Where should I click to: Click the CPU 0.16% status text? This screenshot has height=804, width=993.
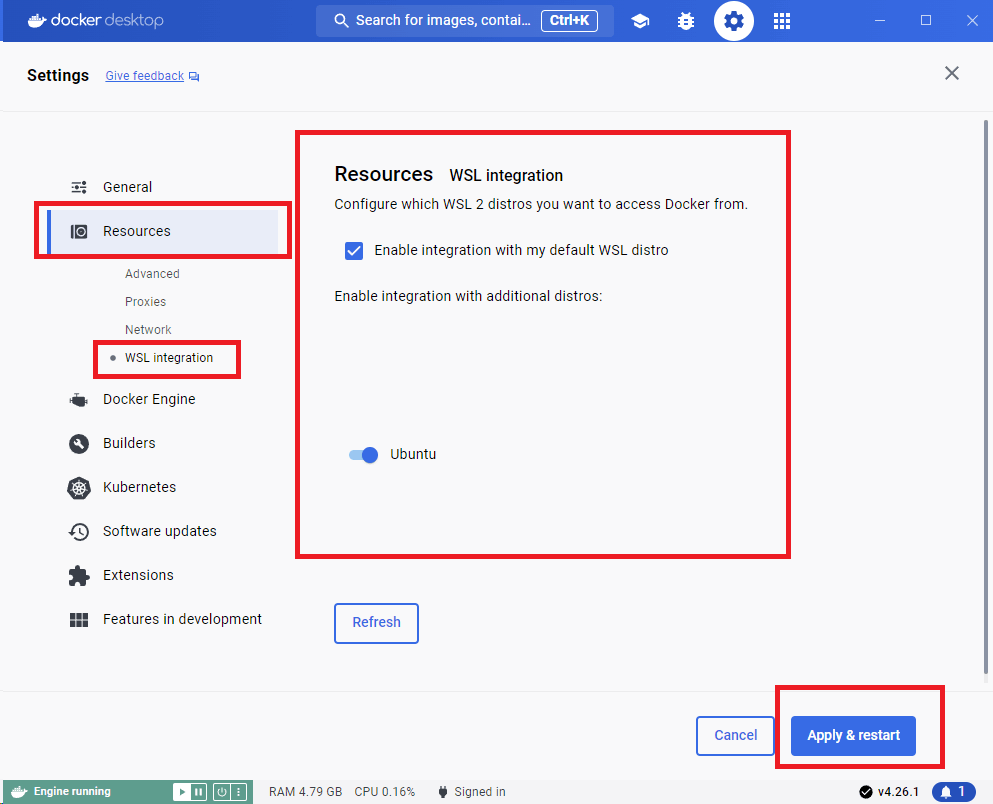384,791
